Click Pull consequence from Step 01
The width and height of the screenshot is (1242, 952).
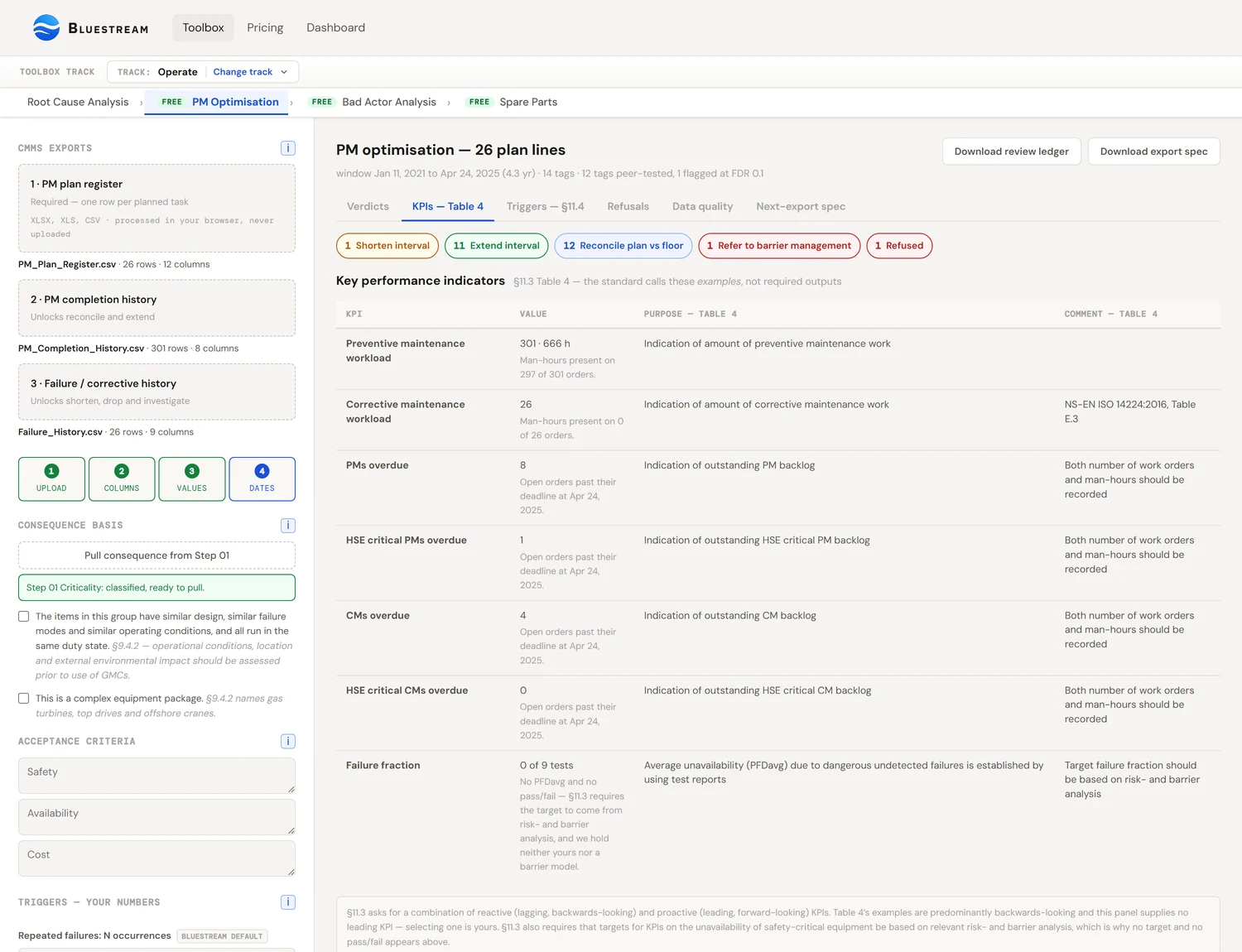point(157,555)
